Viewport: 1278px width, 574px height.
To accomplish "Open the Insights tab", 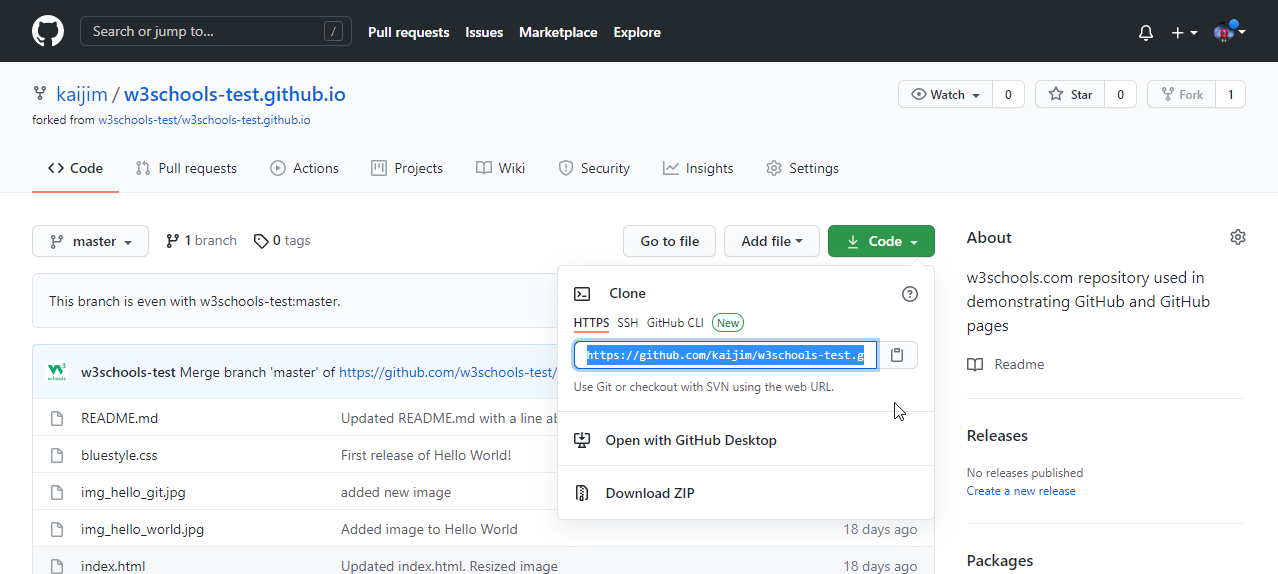I will click(698, 168).
